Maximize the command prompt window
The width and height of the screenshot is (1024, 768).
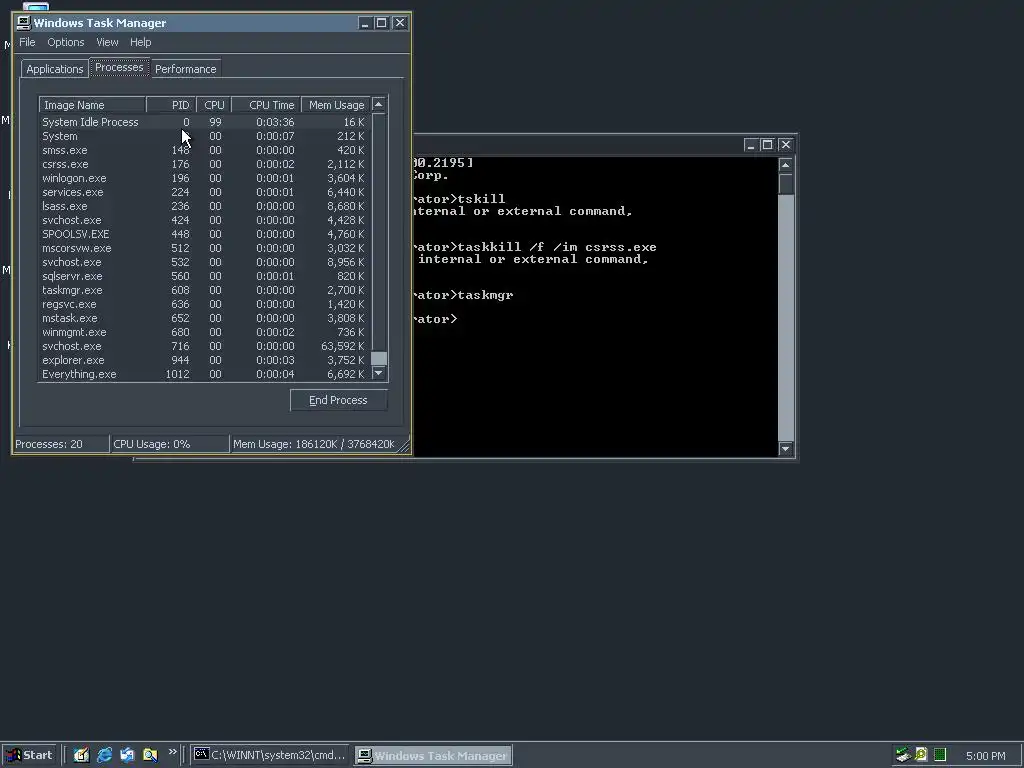pyautogui.click(x=767, y=145)
